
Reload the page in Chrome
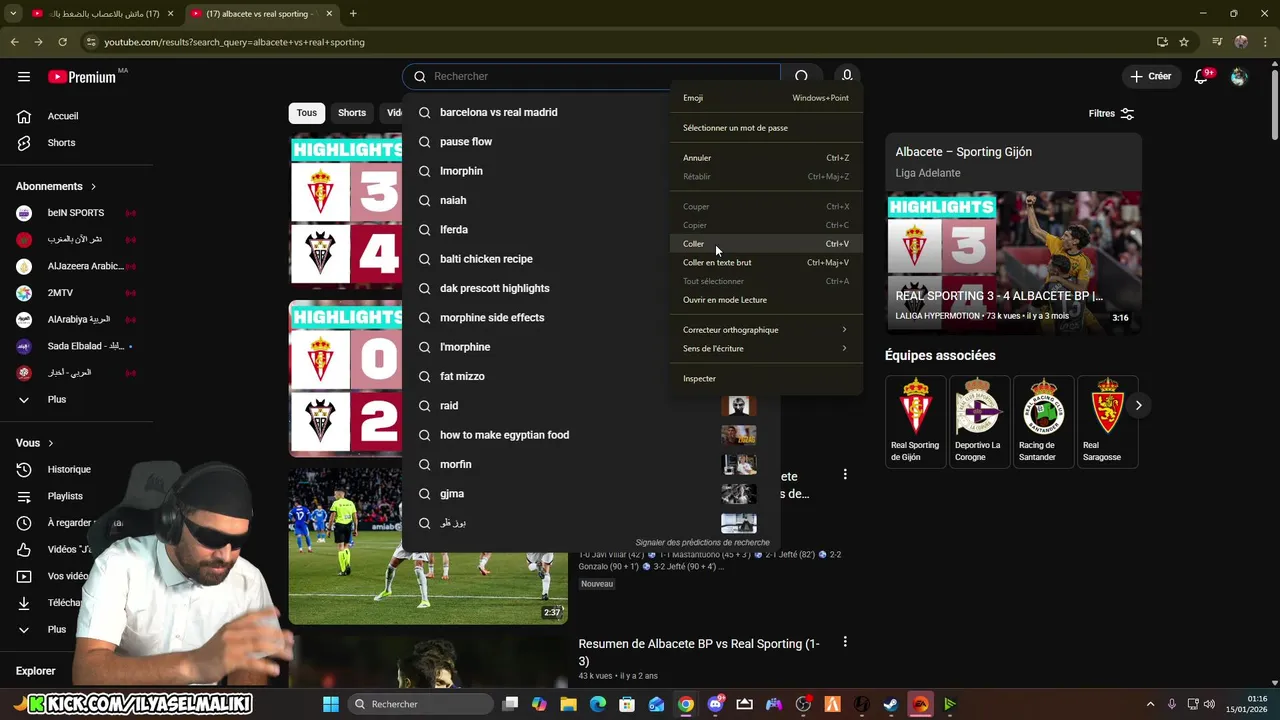tap(62, 42)
